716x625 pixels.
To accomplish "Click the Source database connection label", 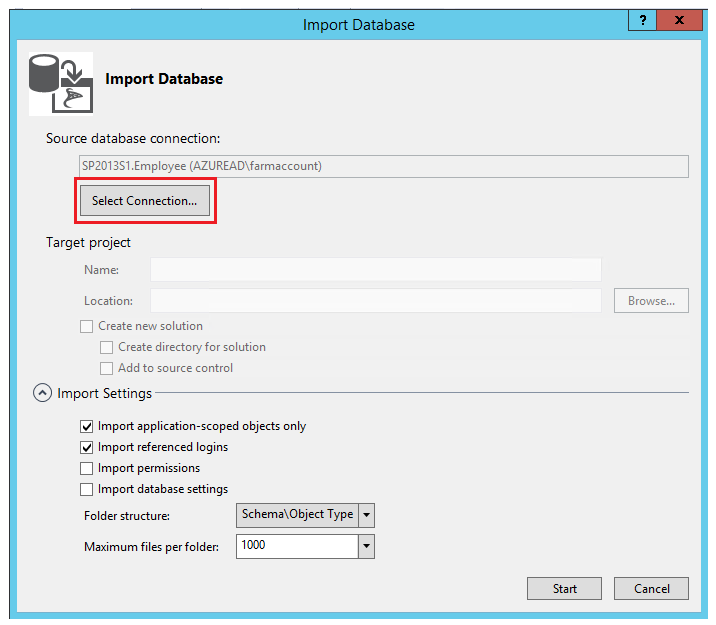I will [x=133, y=138].
